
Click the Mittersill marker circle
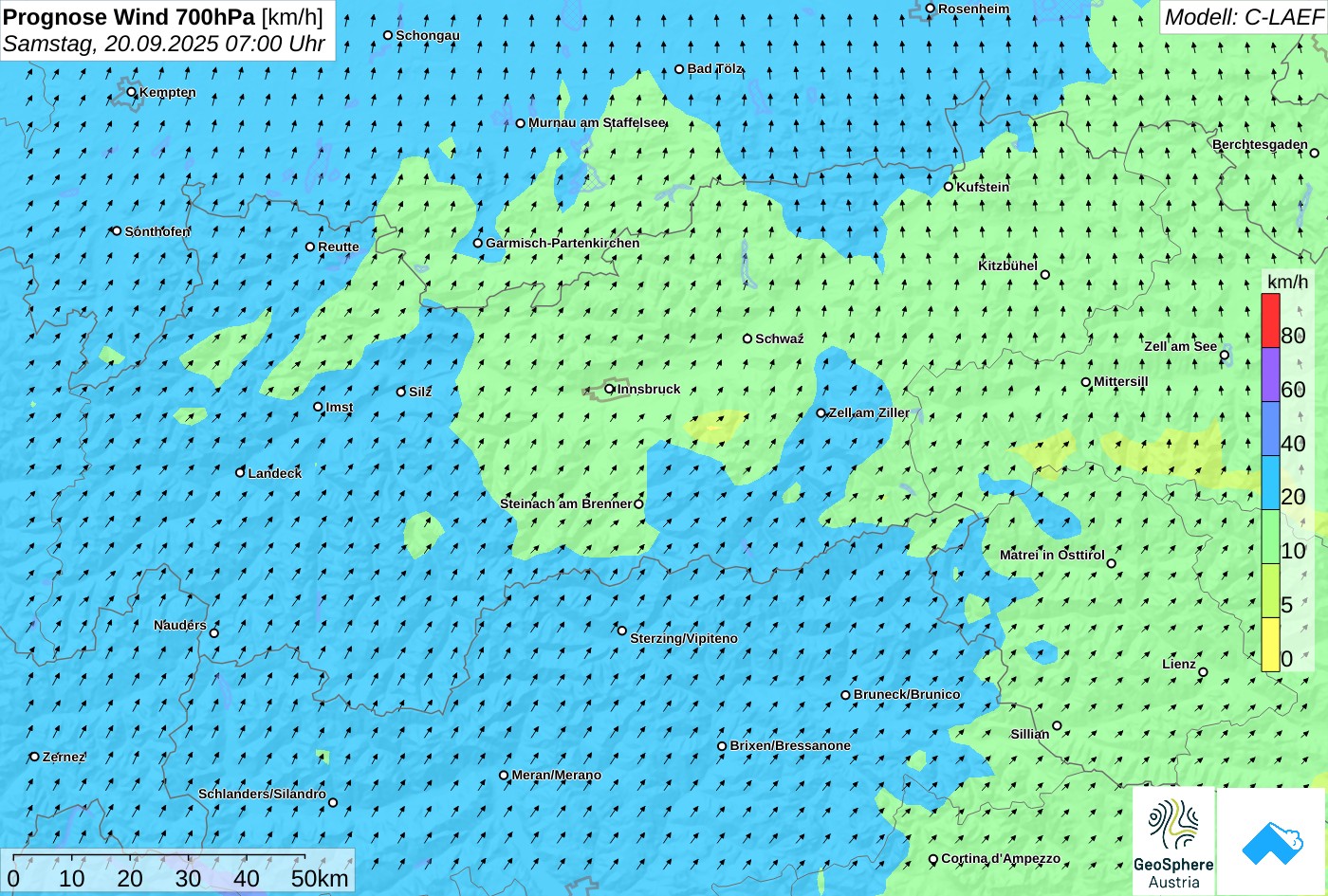(1086, 382)
